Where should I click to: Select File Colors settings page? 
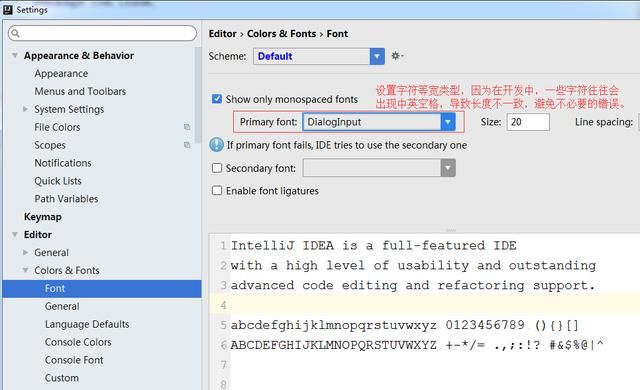(57, 127)
